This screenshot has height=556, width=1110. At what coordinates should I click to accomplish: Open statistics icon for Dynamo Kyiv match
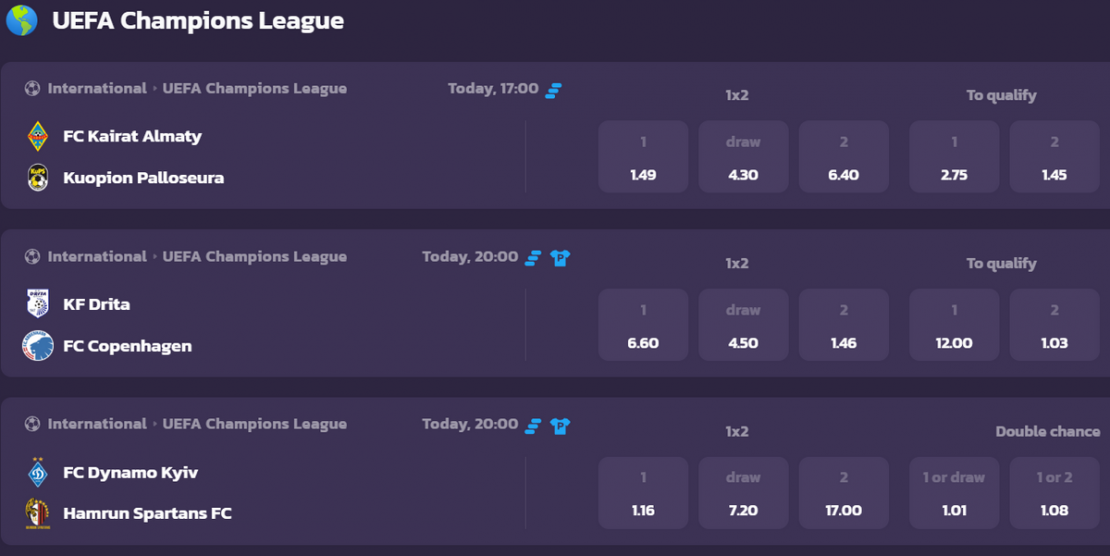click(533, 426)
